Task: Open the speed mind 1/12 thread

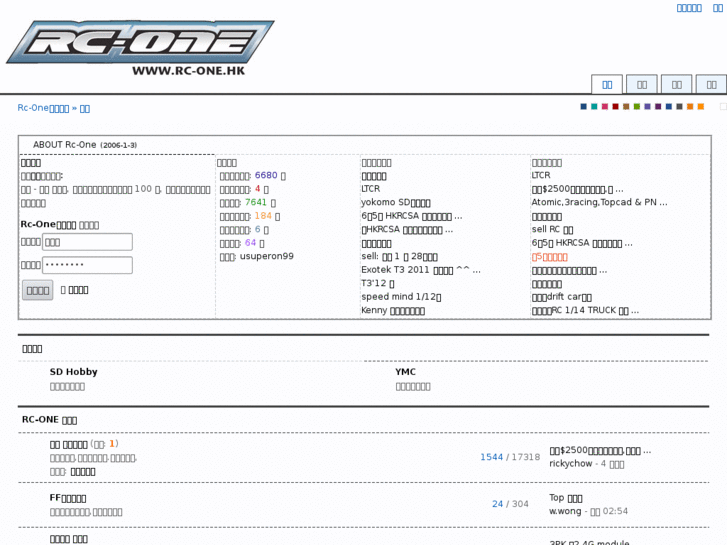Action: pos(401,297)
